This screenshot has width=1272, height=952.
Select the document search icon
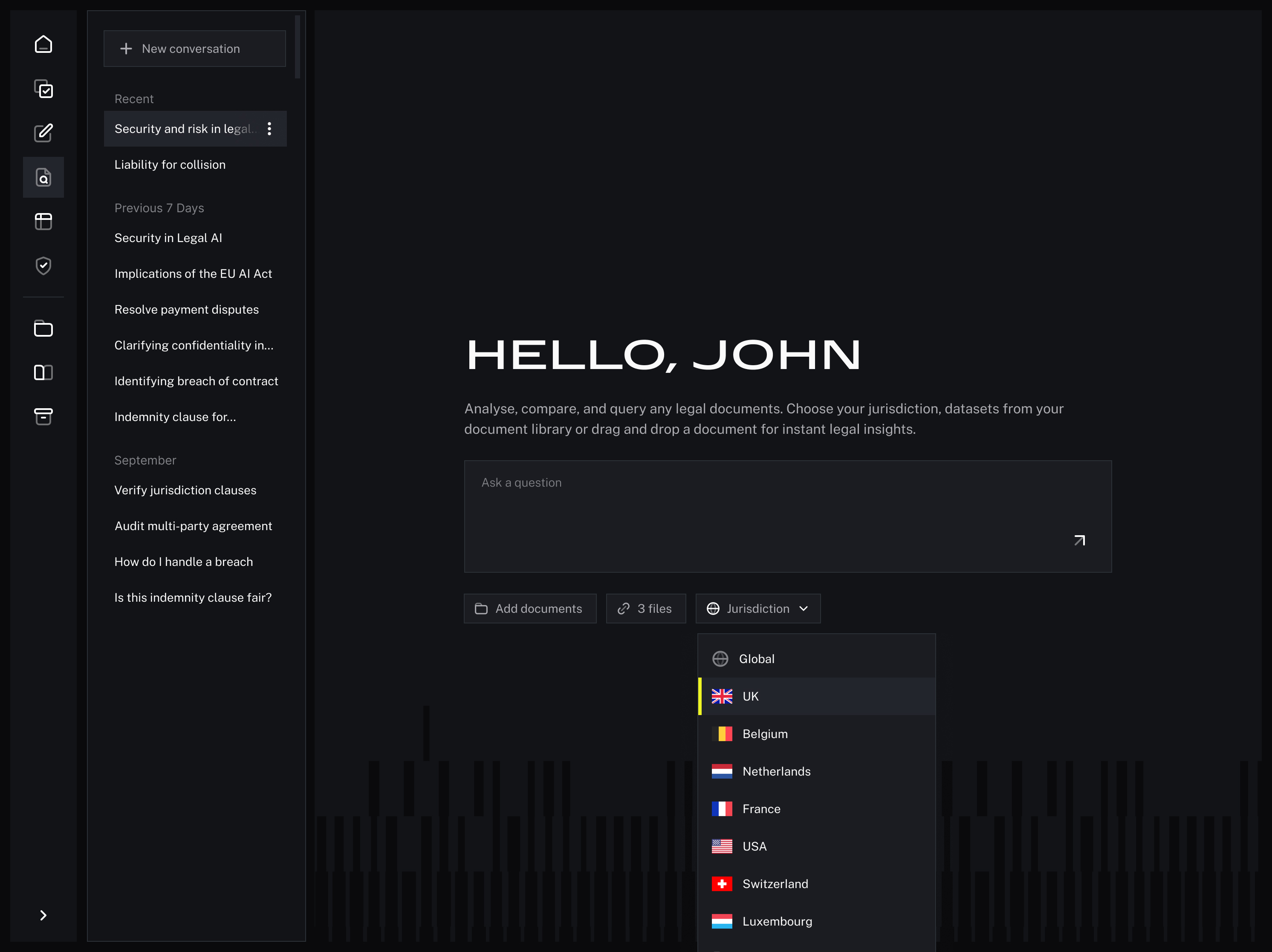[43, 178]
